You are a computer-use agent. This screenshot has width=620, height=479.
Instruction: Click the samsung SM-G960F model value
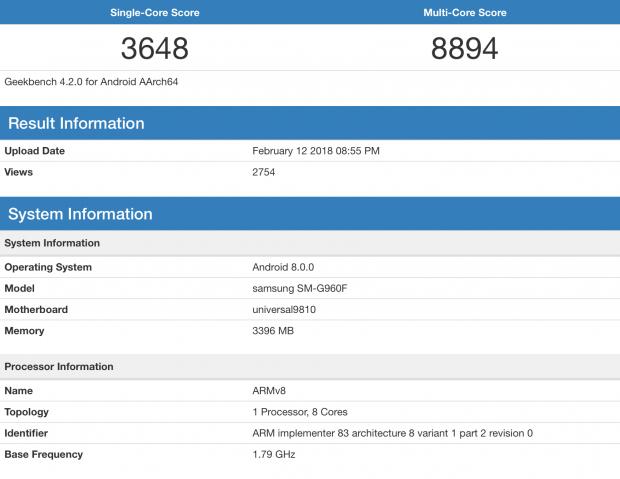299,288
